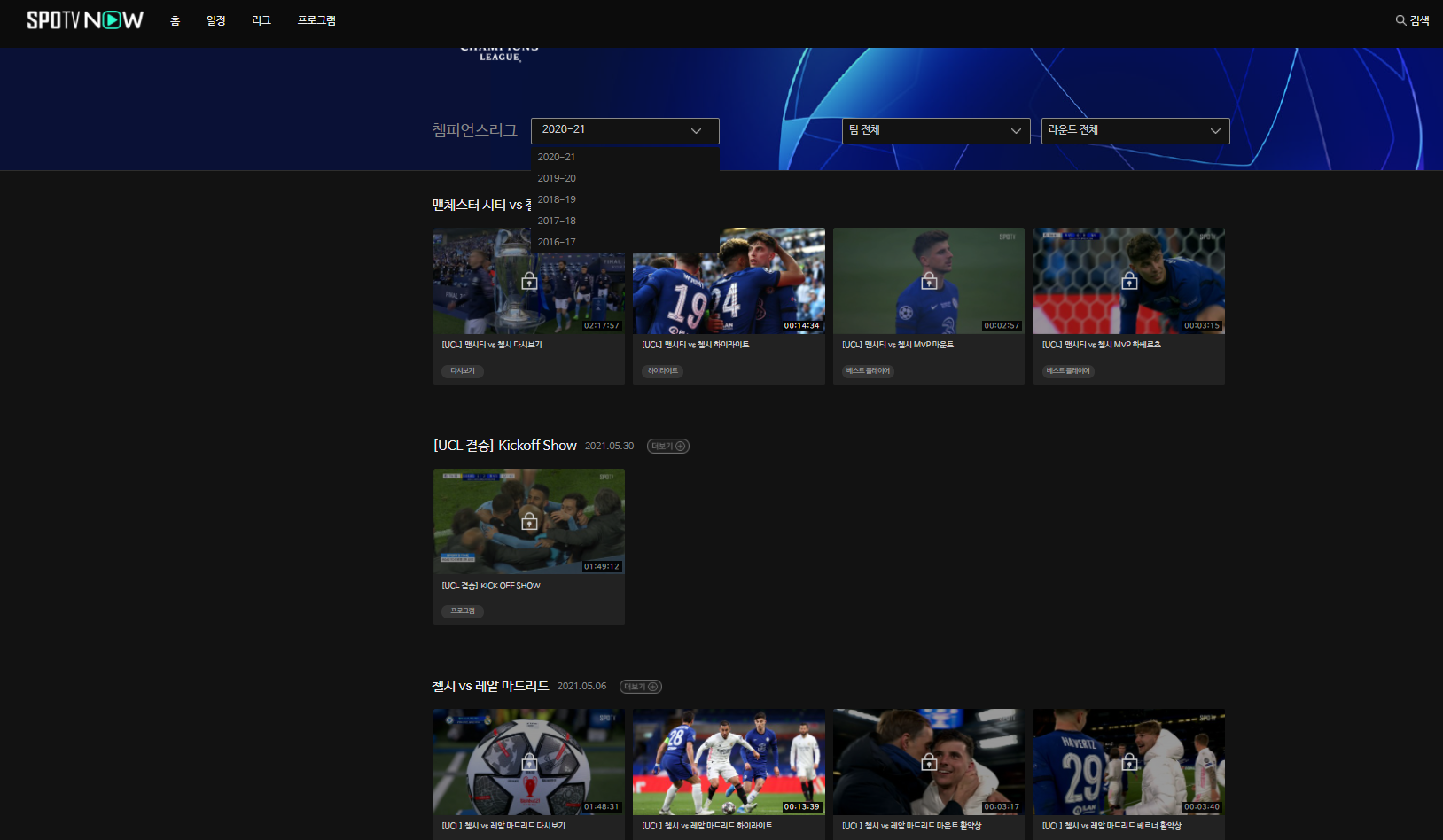Click the date 2021.05.06

[x=582, y=687]
